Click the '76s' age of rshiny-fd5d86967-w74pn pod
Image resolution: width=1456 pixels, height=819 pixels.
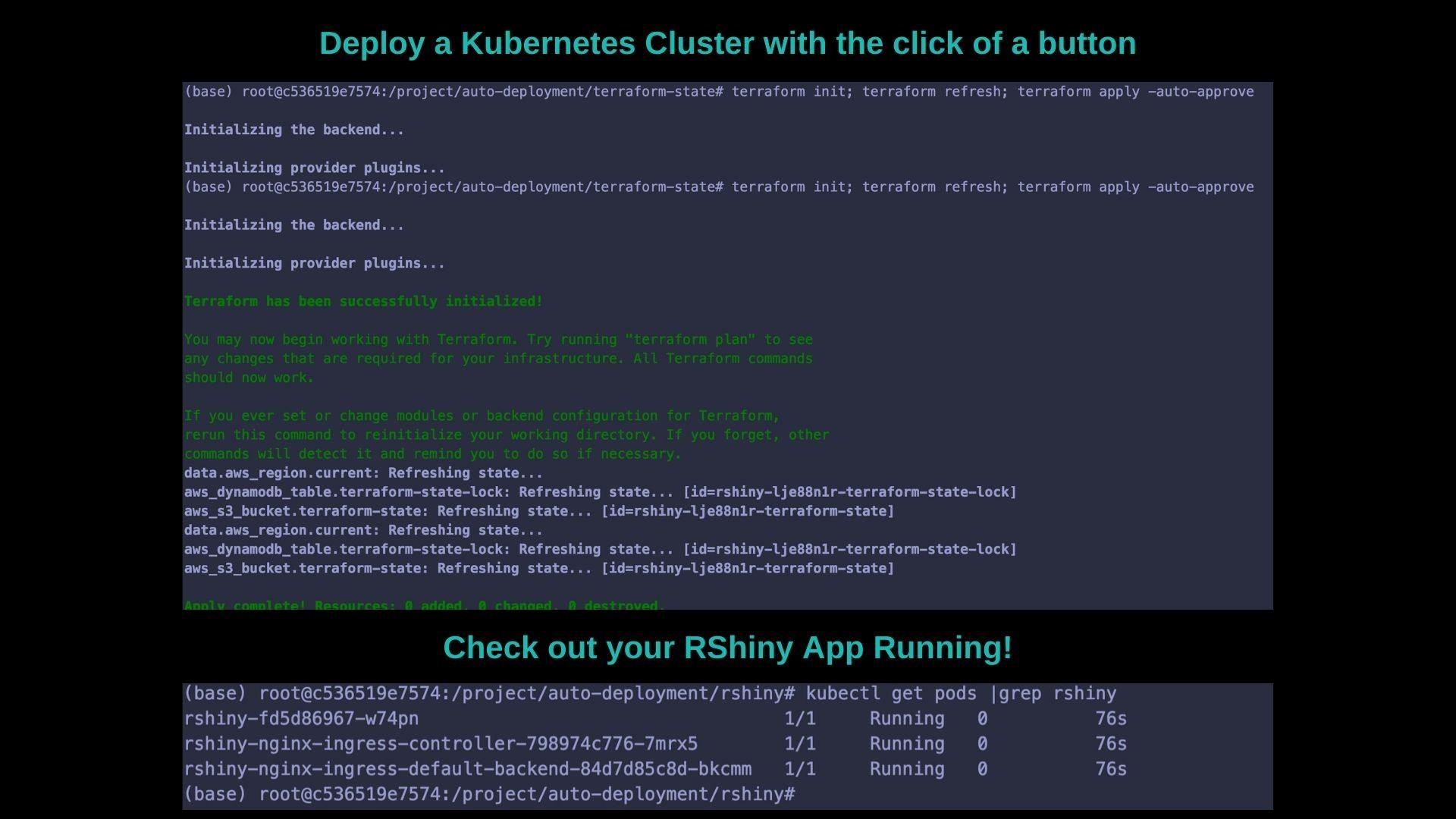(1111, 719)
